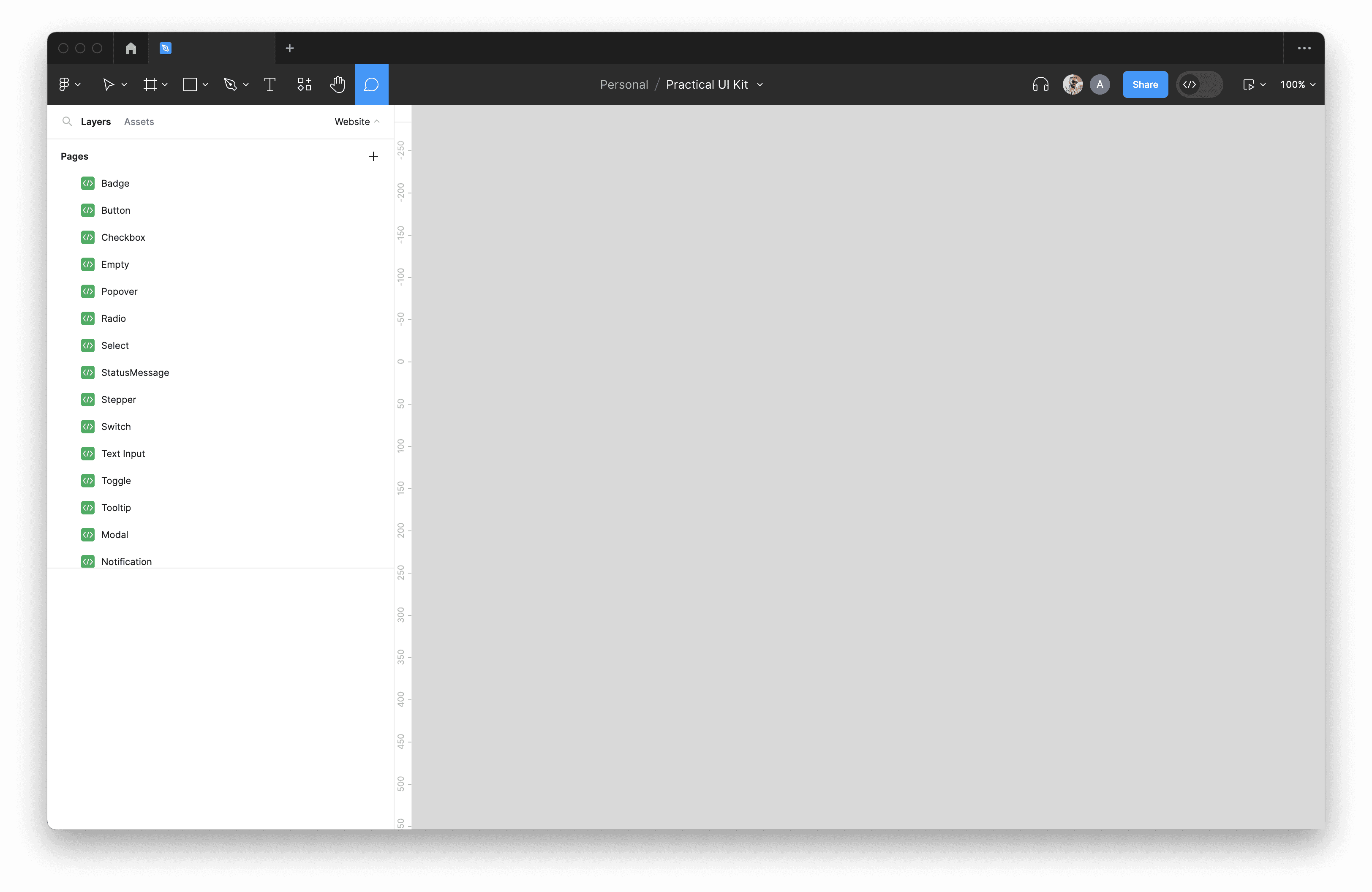Image resolution: width=1372 pixels, height=892 pixels.
Task: Activate the Comment tool
Action: [371, 85]
